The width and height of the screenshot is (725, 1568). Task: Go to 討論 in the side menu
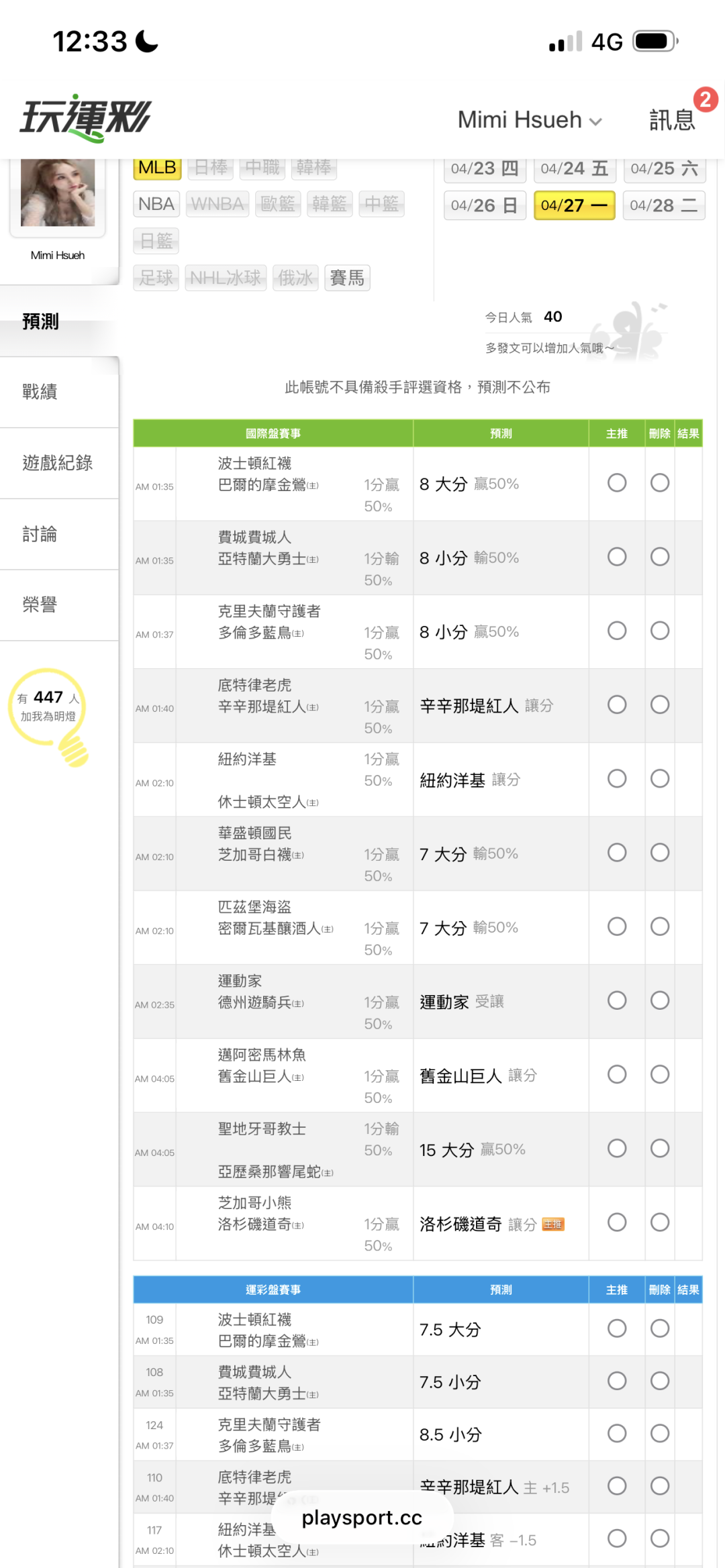tap(40, 534)
